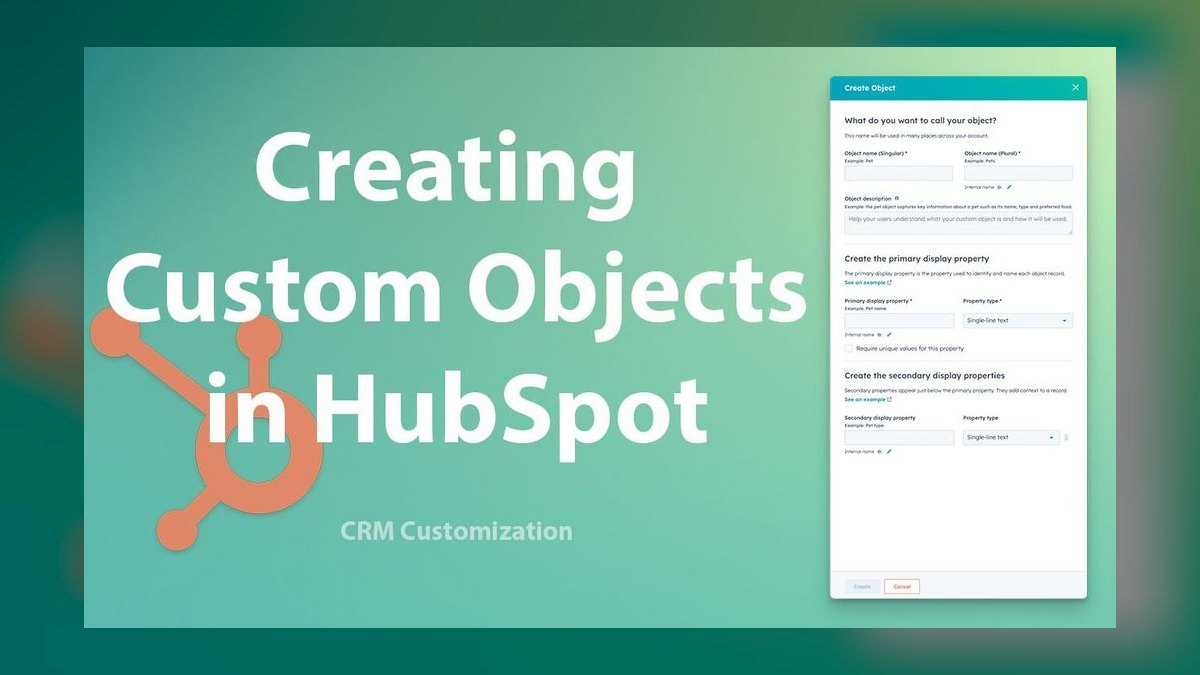Click the 'CRM Customization' subtitle text

point(456,531)
